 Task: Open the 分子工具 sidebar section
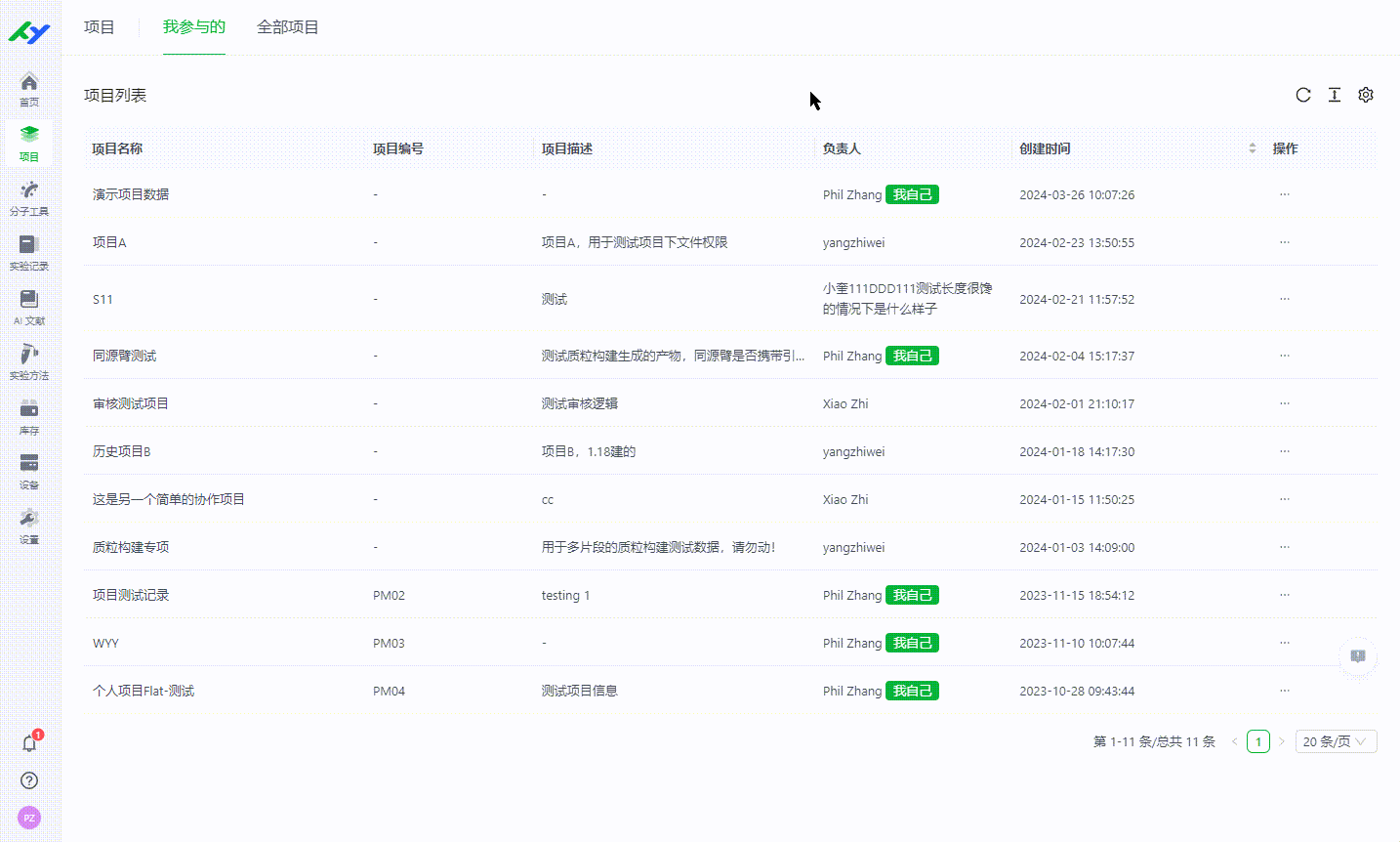pyautogui.click(x=28, y=196)
